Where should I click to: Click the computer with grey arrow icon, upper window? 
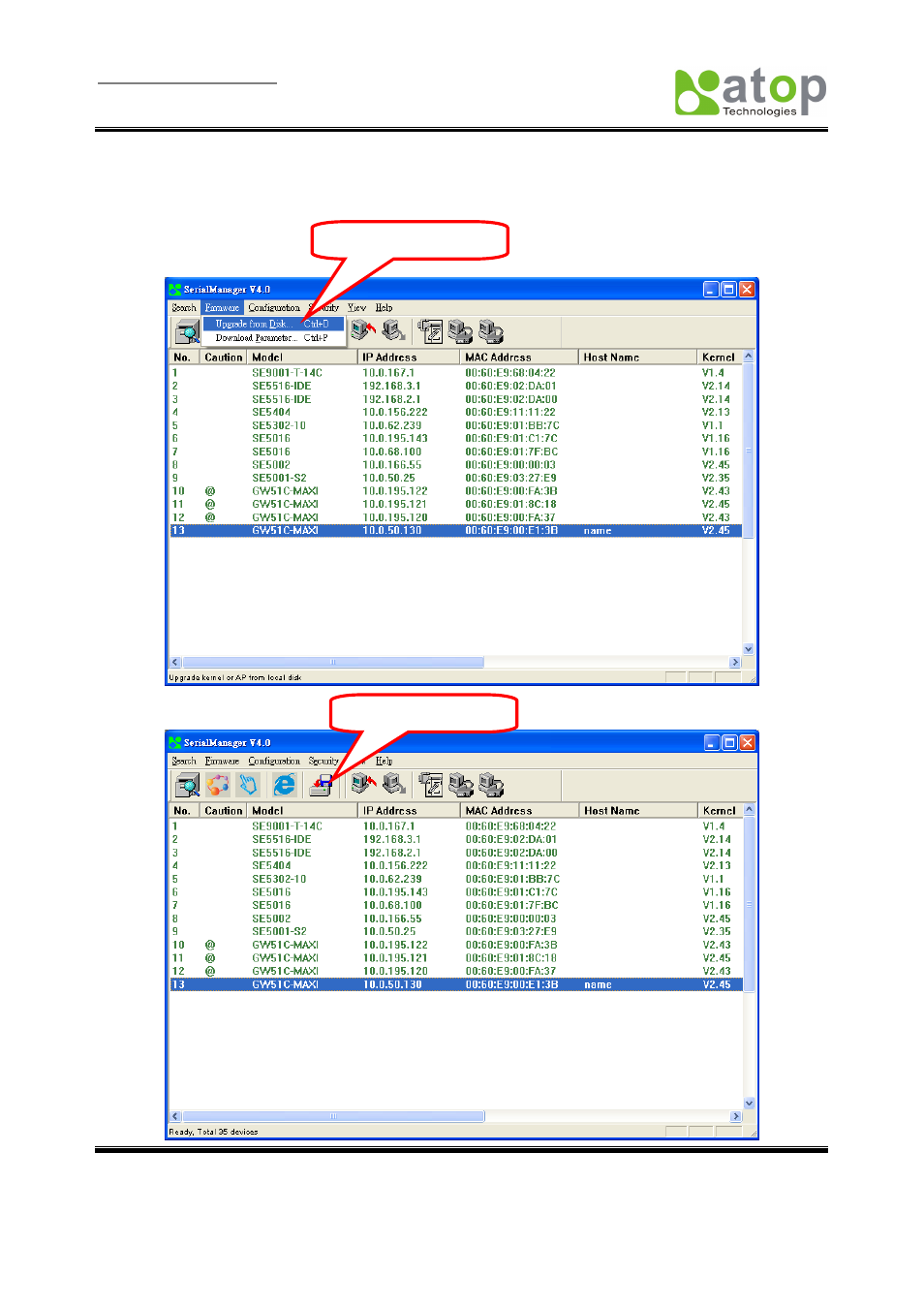click(x=393, y=331)
